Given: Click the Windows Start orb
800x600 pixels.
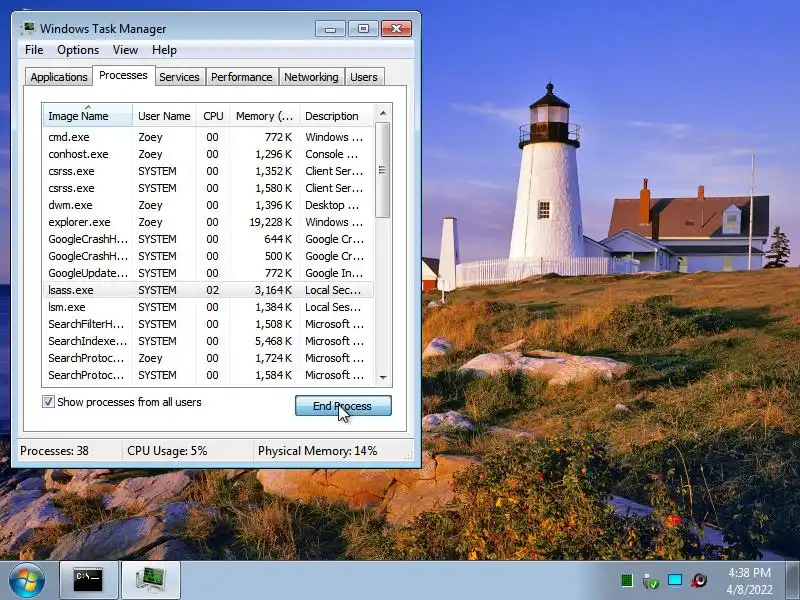Looking at the screenshot, I should tap(26, 581).
